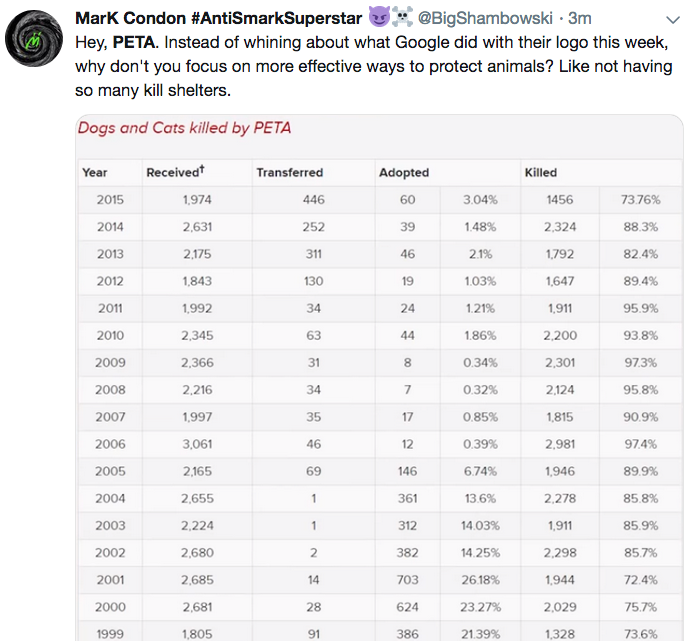Click the 2015 year cell
The height and width of the screenshot is (641, 694).
click(x=110, y=200)
